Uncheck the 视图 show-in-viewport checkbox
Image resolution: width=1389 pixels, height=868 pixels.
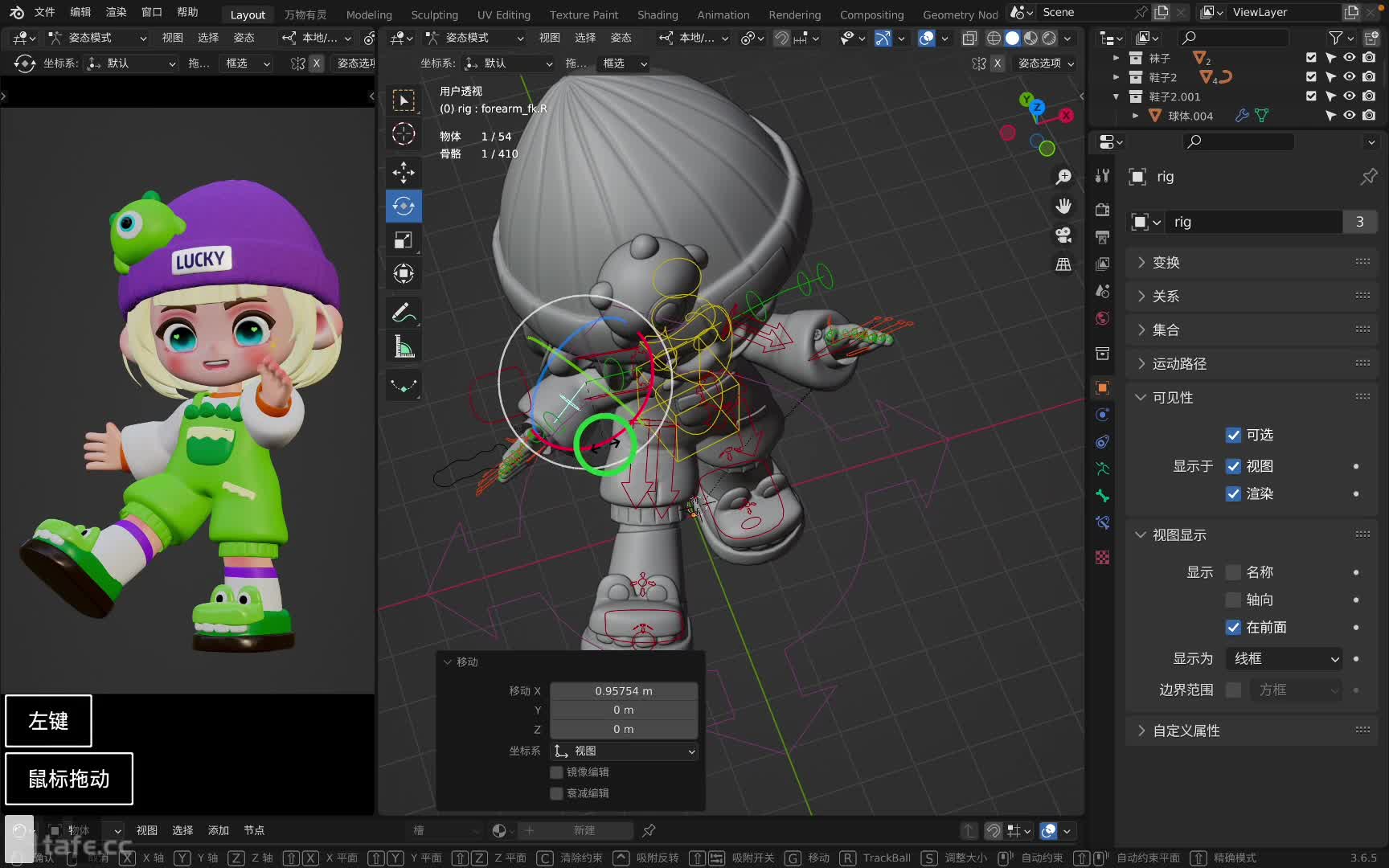pyautogui.click(x=1233, y=466)
